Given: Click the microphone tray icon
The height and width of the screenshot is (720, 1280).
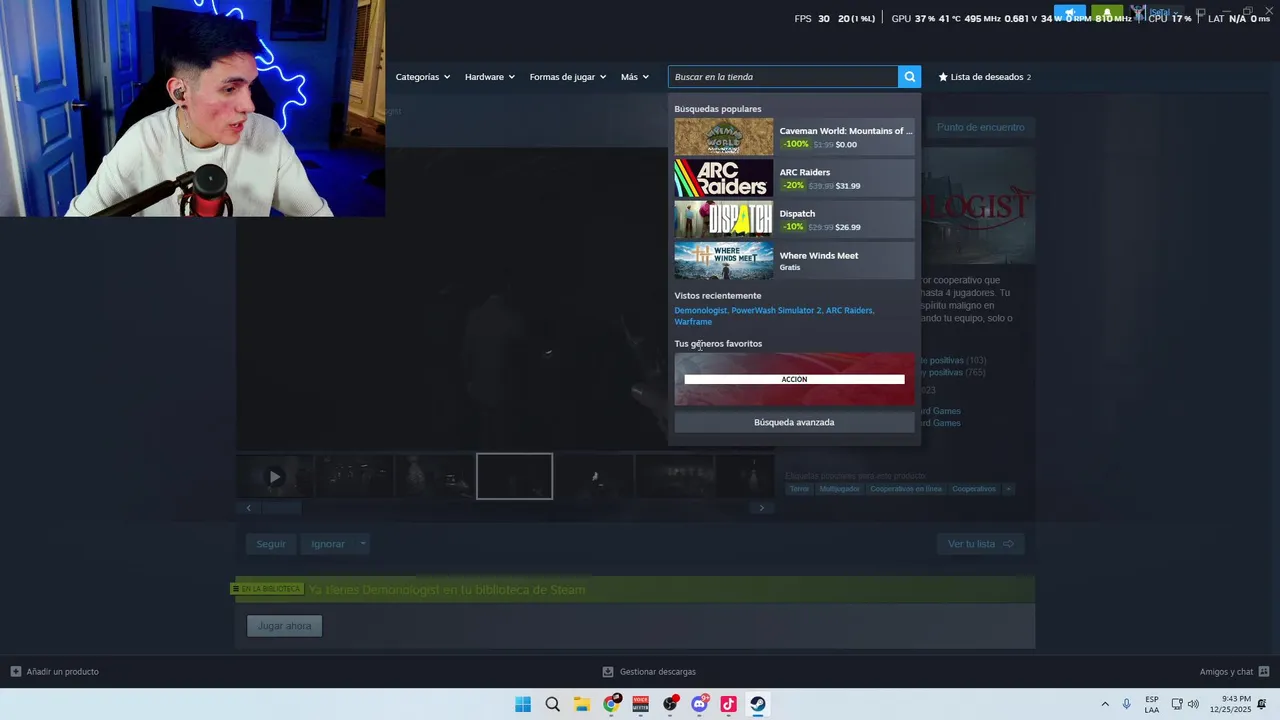Looking at the screenshot, I should (1127, 704).
